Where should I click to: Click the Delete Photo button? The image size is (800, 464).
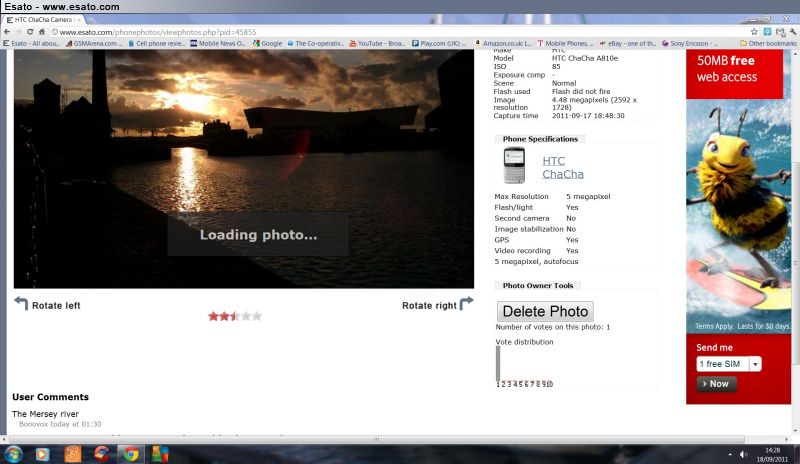545,311
